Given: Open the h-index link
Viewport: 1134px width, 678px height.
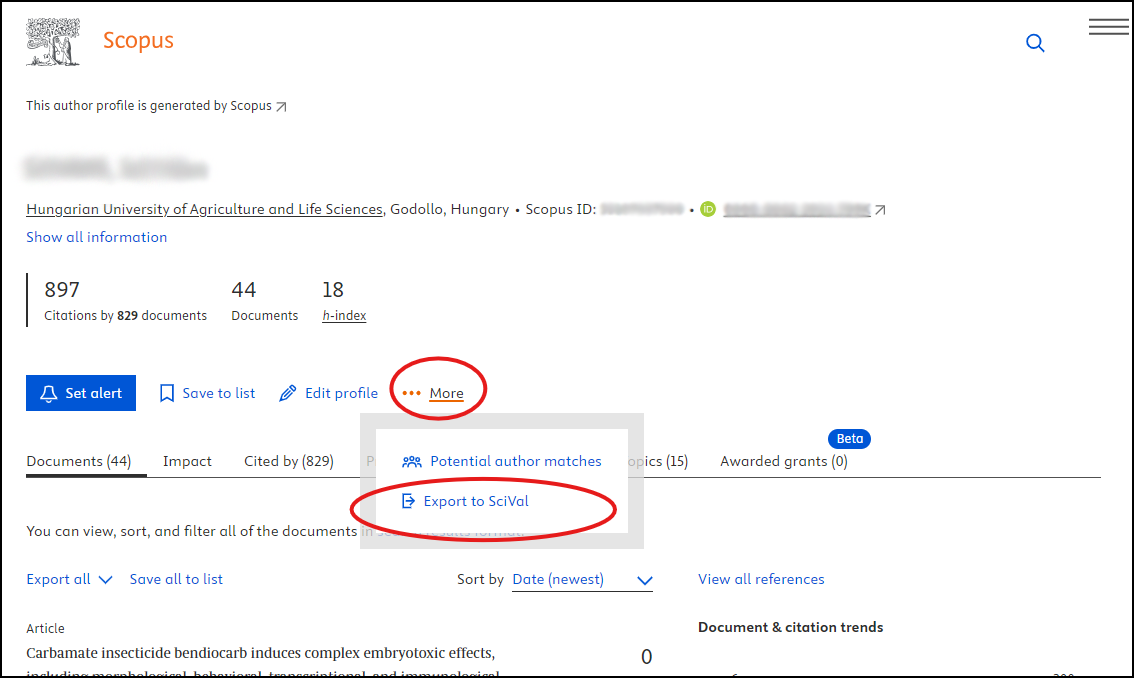Looking at the screenshot, I should tap(344, 315).
